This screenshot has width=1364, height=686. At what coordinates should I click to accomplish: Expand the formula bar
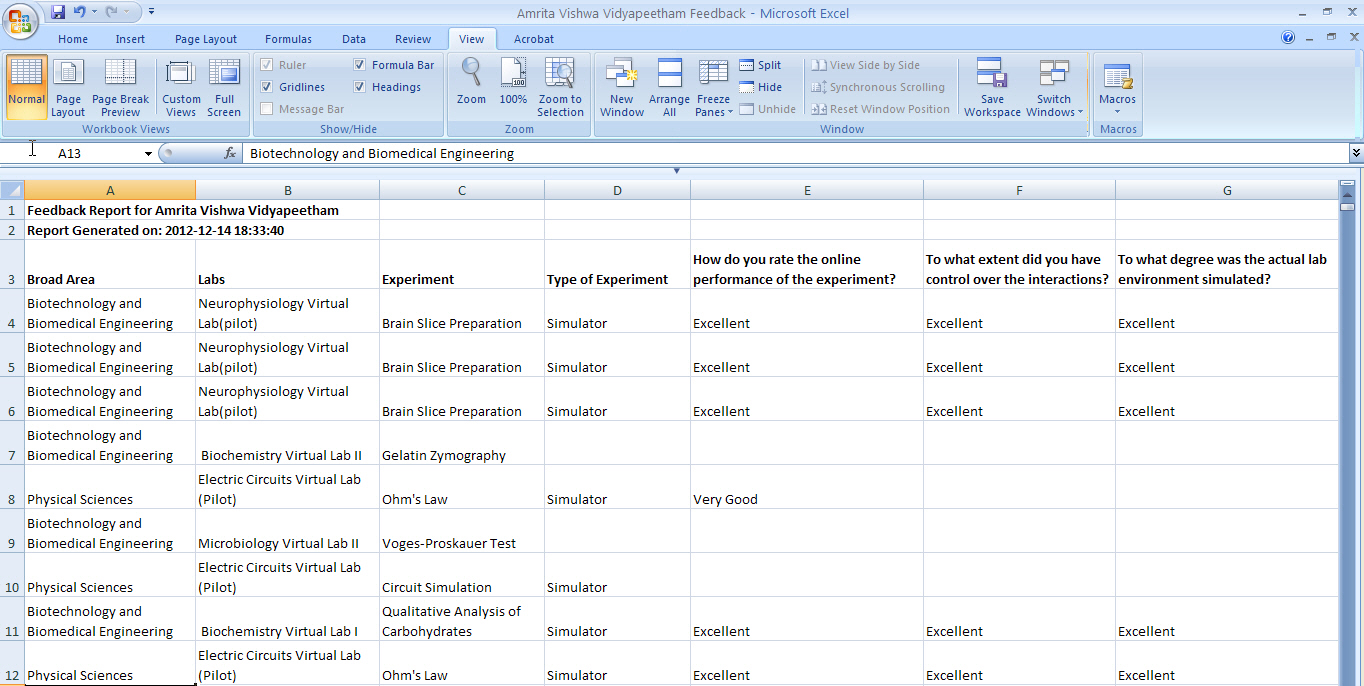point(1356,153)
